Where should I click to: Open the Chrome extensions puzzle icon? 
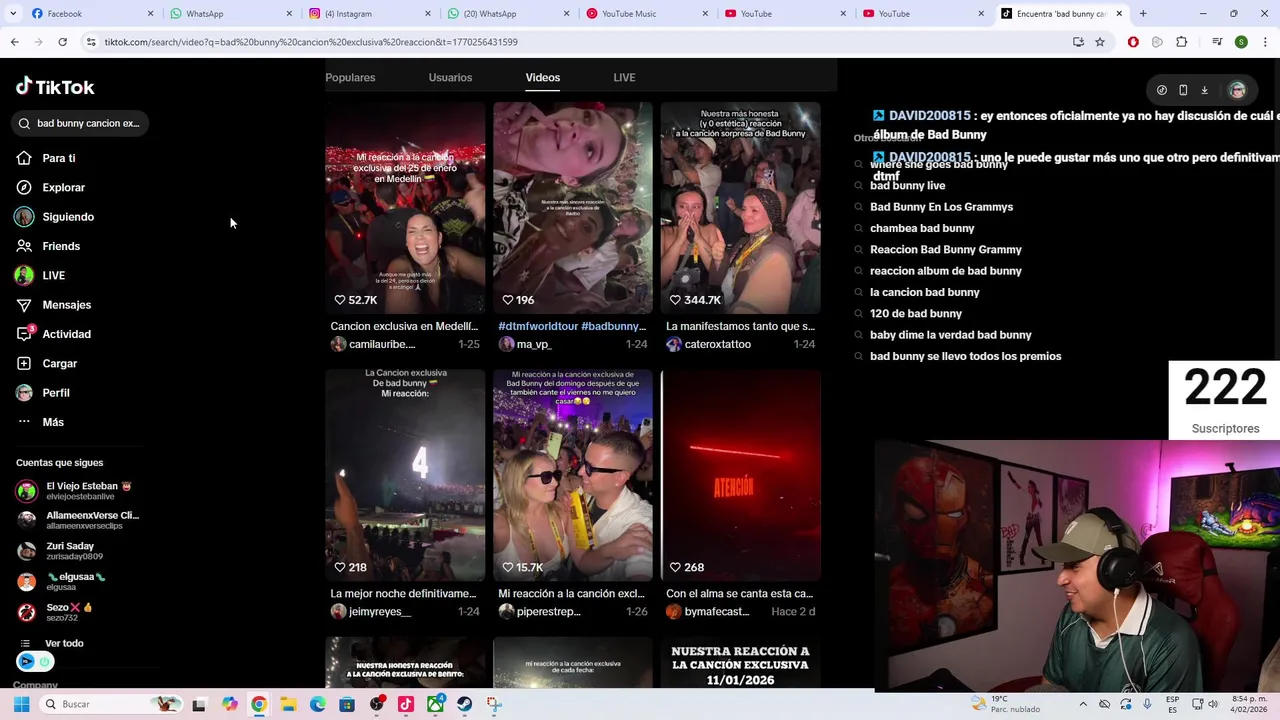coord(1182,42)
